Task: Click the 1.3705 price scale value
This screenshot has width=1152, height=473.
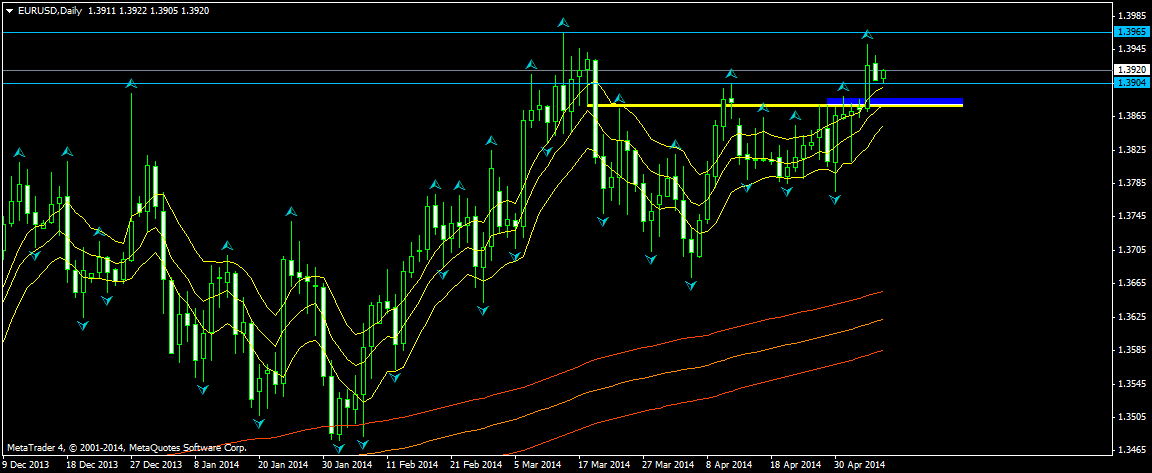Action: point(1131,250)
